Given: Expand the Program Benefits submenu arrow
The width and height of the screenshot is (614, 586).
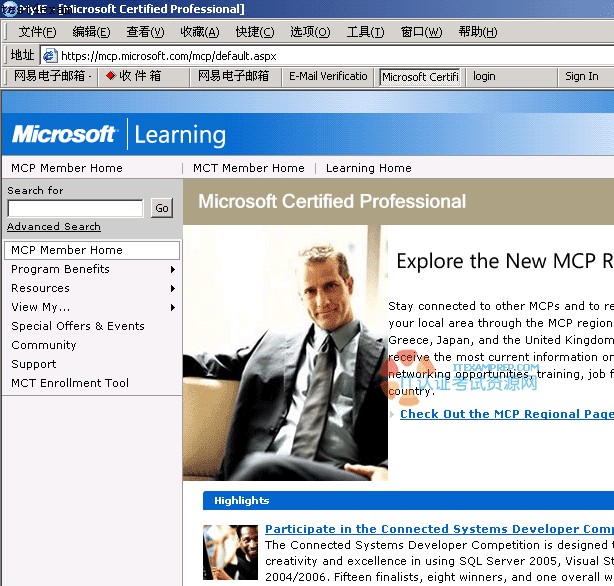Looking at the screenshot, I should coord(173,270).
